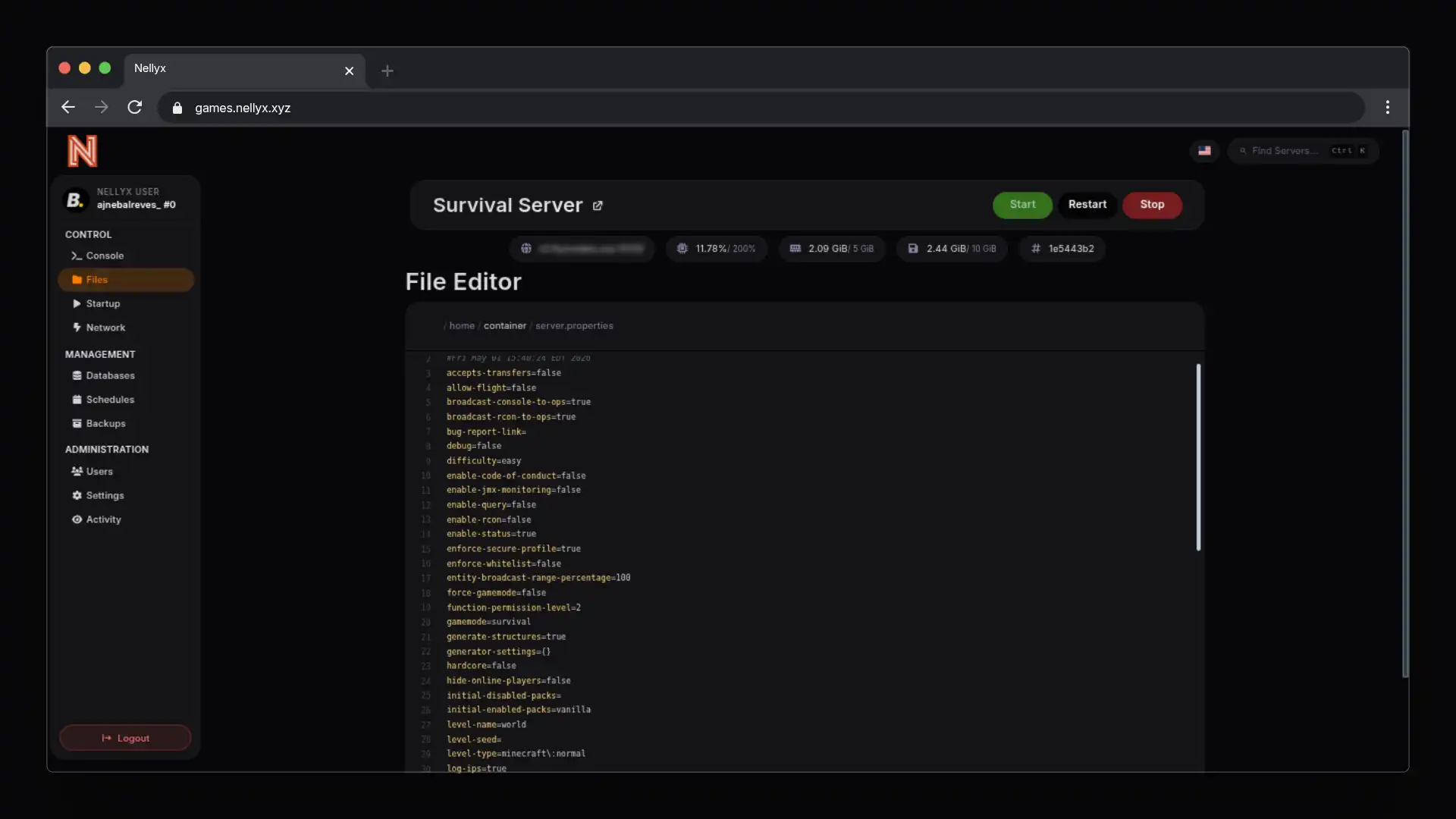
Task: Open the Survival Server external link icon
Action: [x=598, y=206]
